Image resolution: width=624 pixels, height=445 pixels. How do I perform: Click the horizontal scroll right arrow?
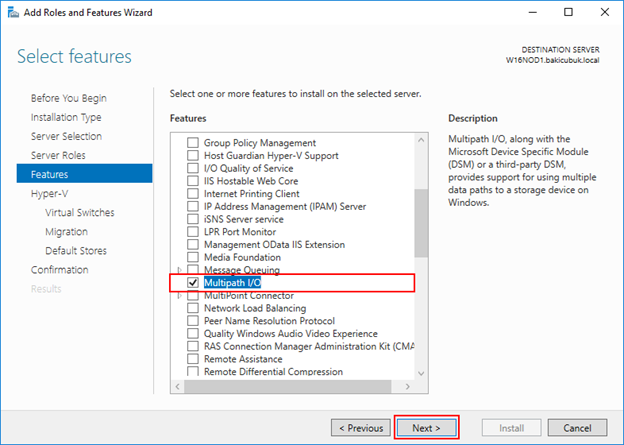click(x=408, y=386)
